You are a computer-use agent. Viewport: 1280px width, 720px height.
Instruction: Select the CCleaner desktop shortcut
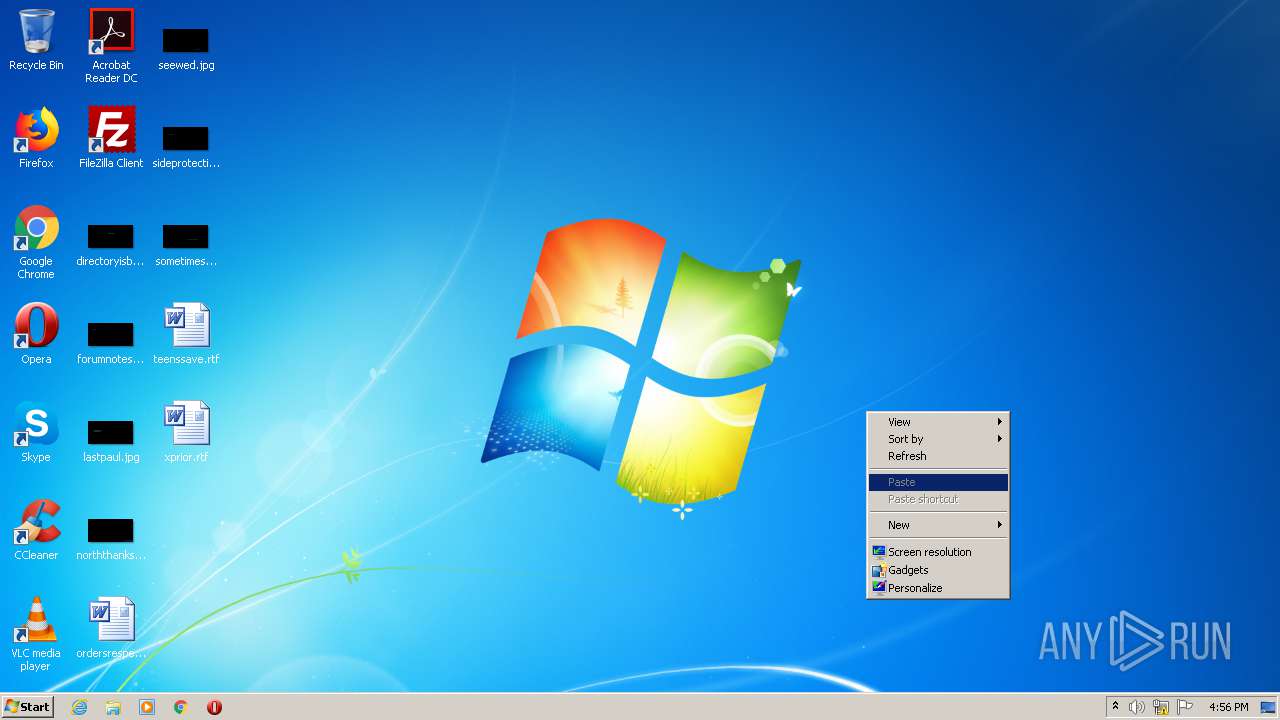(36, 530)
